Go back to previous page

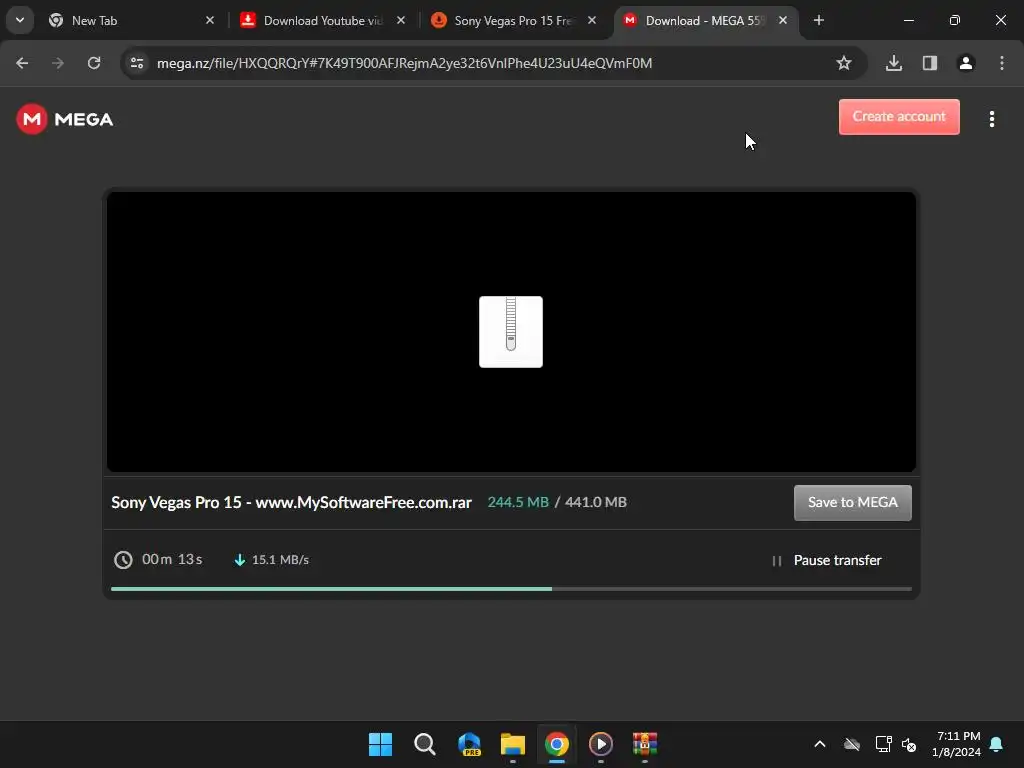(22, 63)
